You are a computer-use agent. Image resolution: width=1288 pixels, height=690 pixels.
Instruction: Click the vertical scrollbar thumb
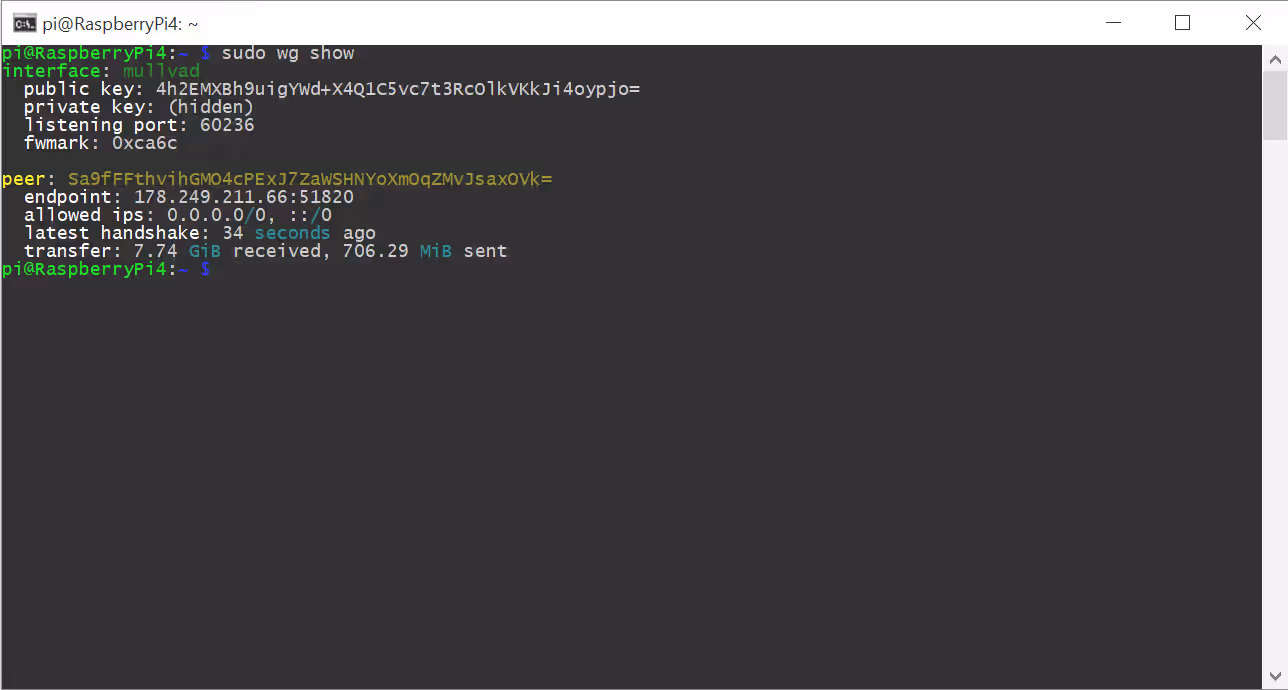click(x=1275, y=105)
